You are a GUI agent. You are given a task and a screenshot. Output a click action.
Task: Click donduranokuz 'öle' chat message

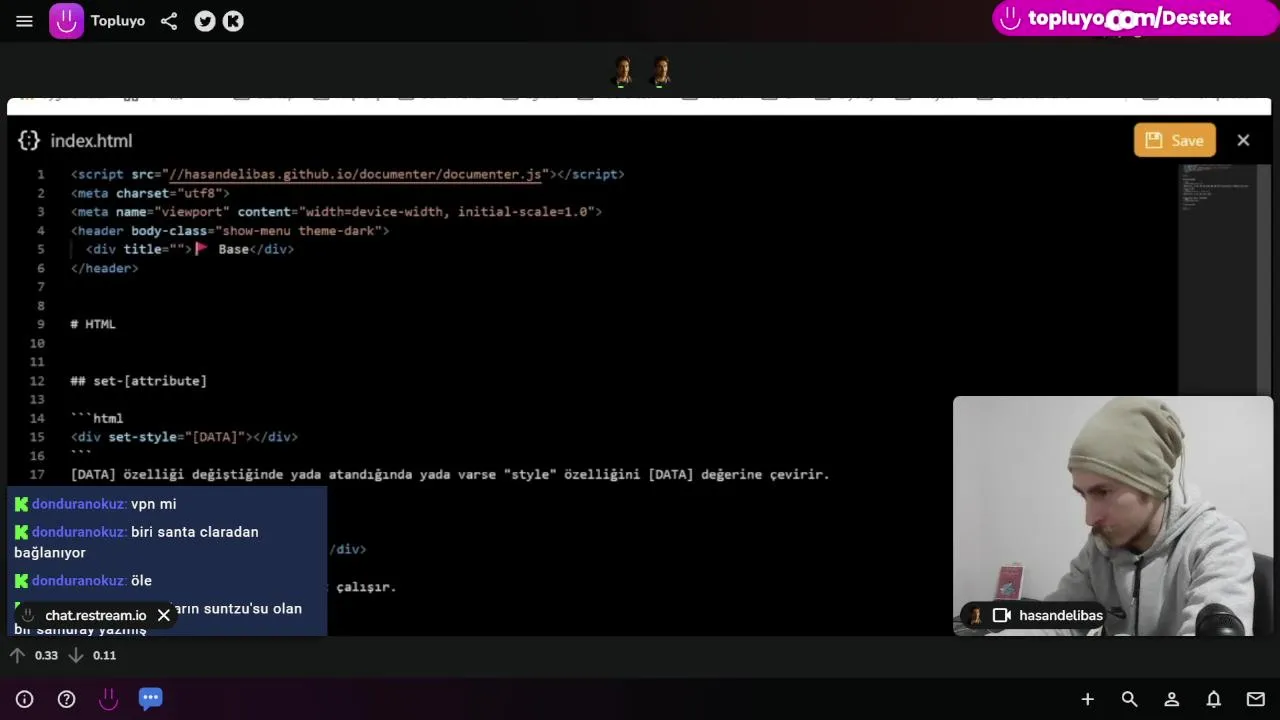141,581
